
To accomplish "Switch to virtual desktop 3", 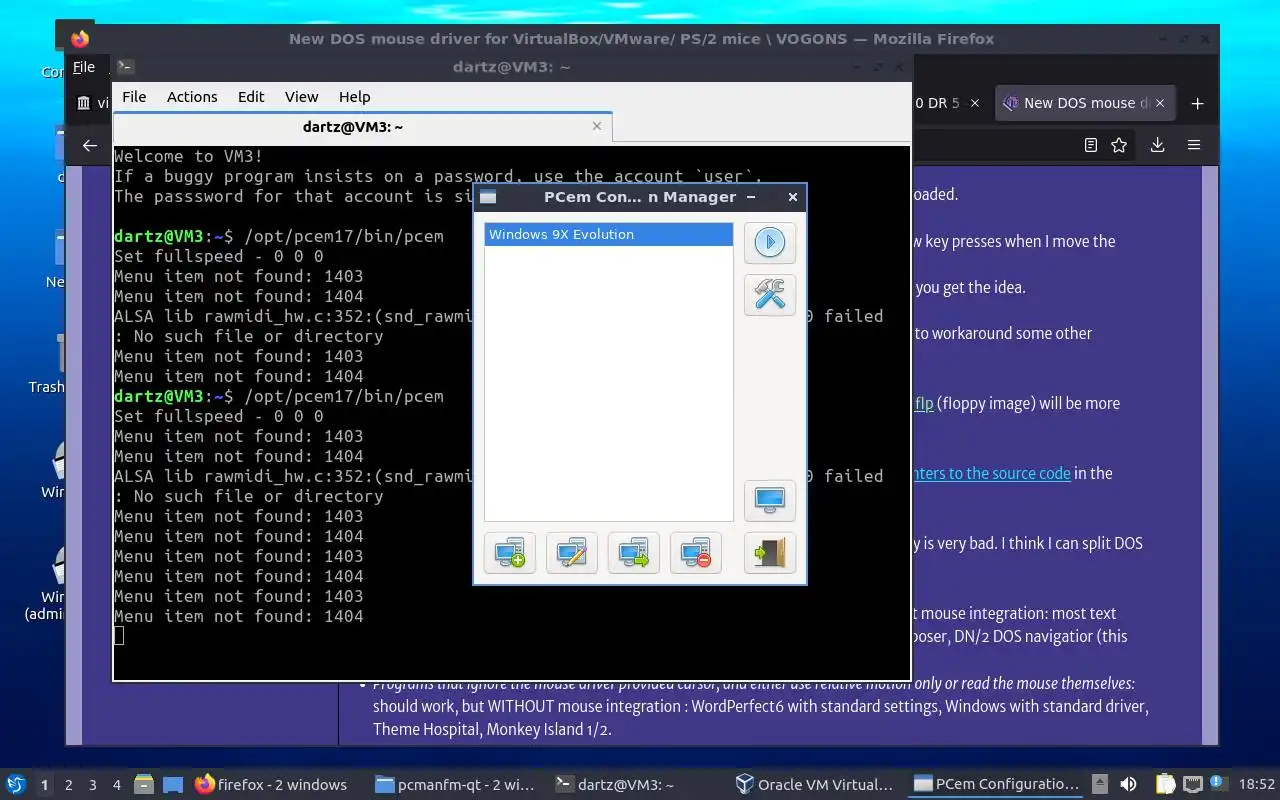I will click(x=93, y=785).
